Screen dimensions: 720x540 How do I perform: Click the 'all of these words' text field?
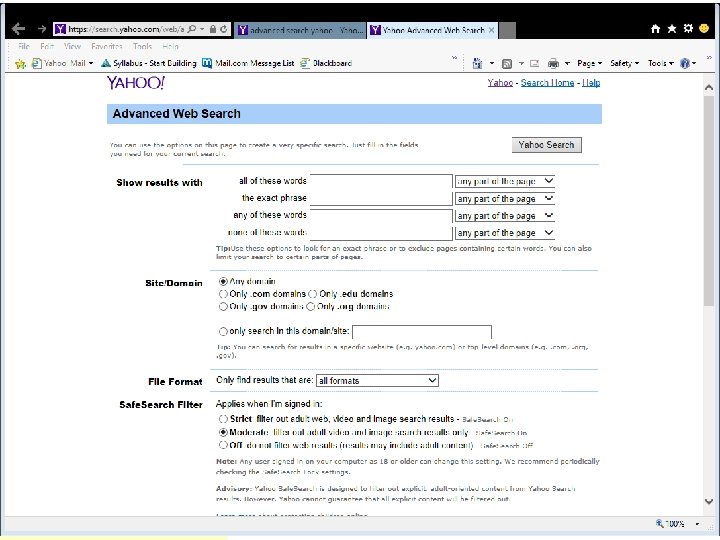(381, 181)
